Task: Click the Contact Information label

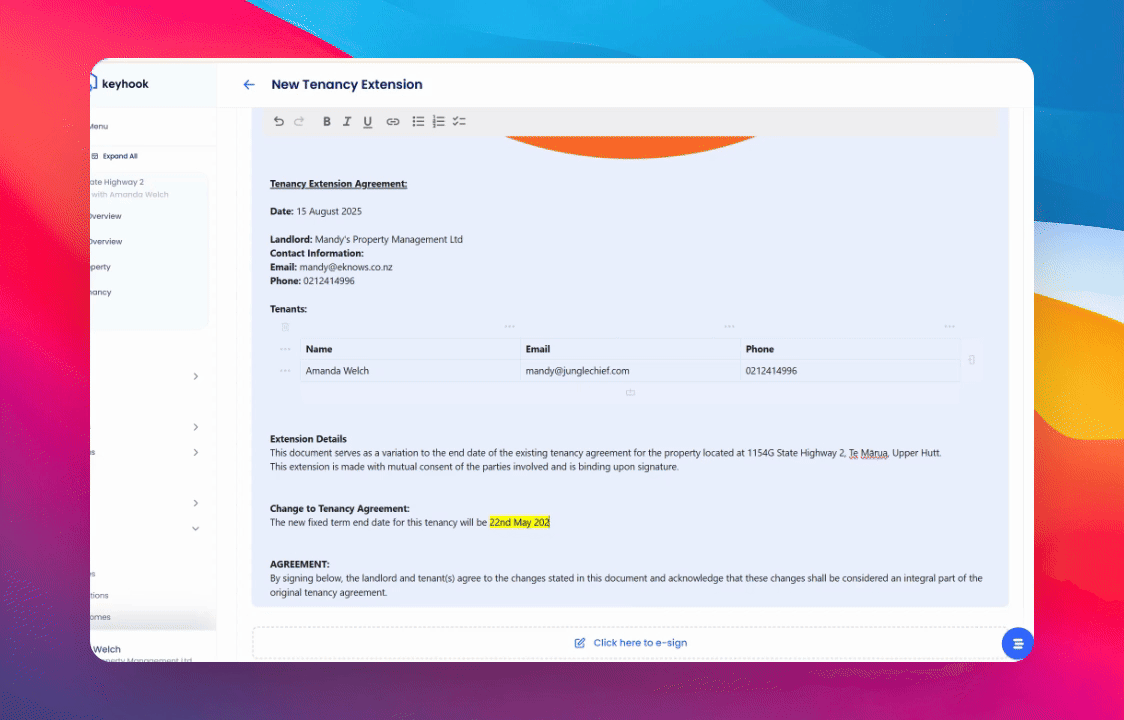Action: pyautogui.click(x=317, y=253)
